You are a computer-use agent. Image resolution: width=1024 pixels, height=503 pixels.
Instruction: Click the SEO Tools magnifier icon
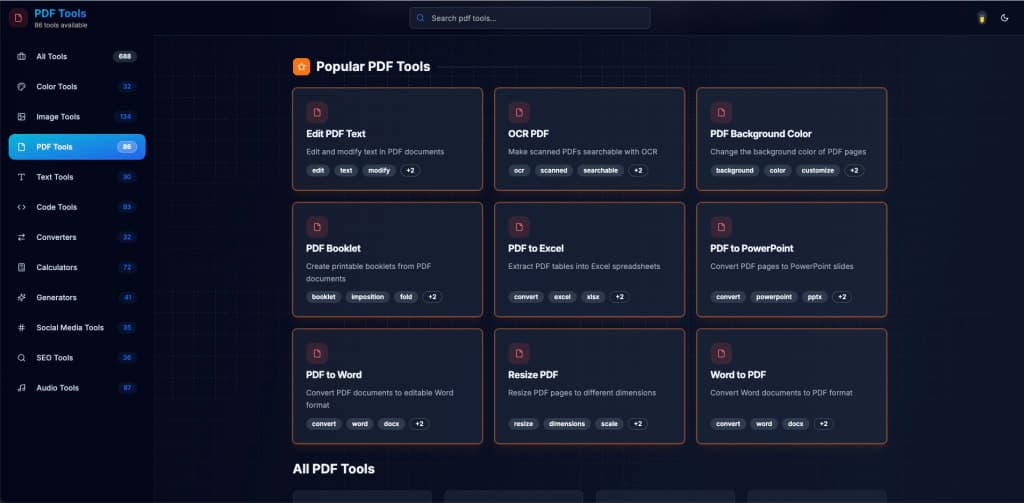click(22, 357)
